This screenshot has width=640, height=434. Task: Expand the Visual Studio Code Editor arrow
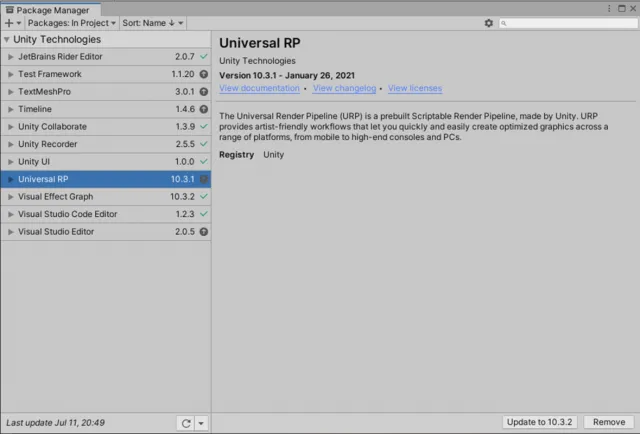11,214
